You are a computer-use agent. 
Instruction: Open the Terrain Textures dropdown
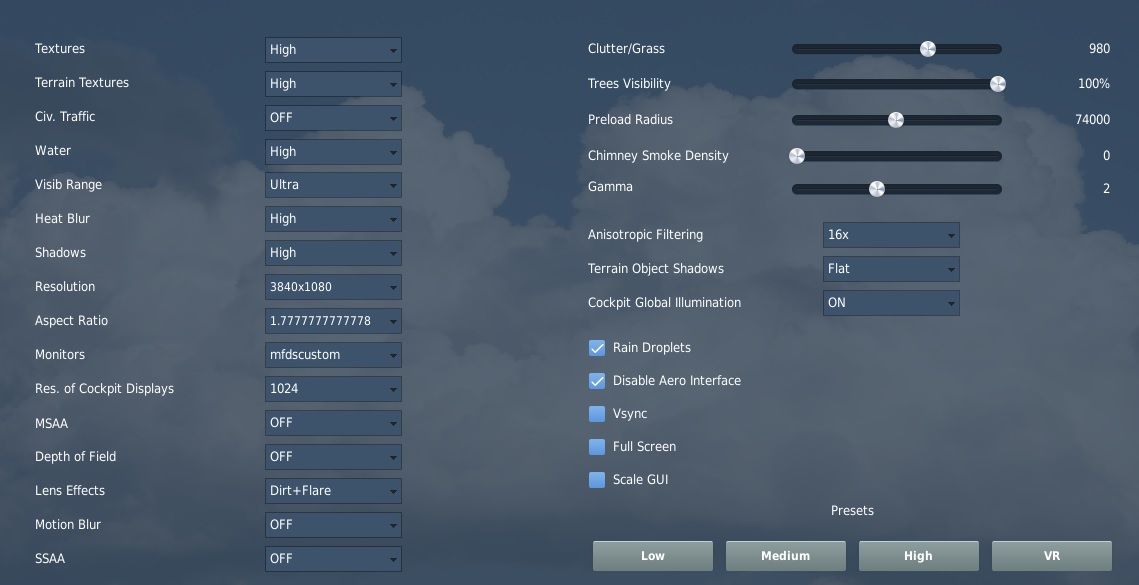pyautogui.click(x=333, y=84)
